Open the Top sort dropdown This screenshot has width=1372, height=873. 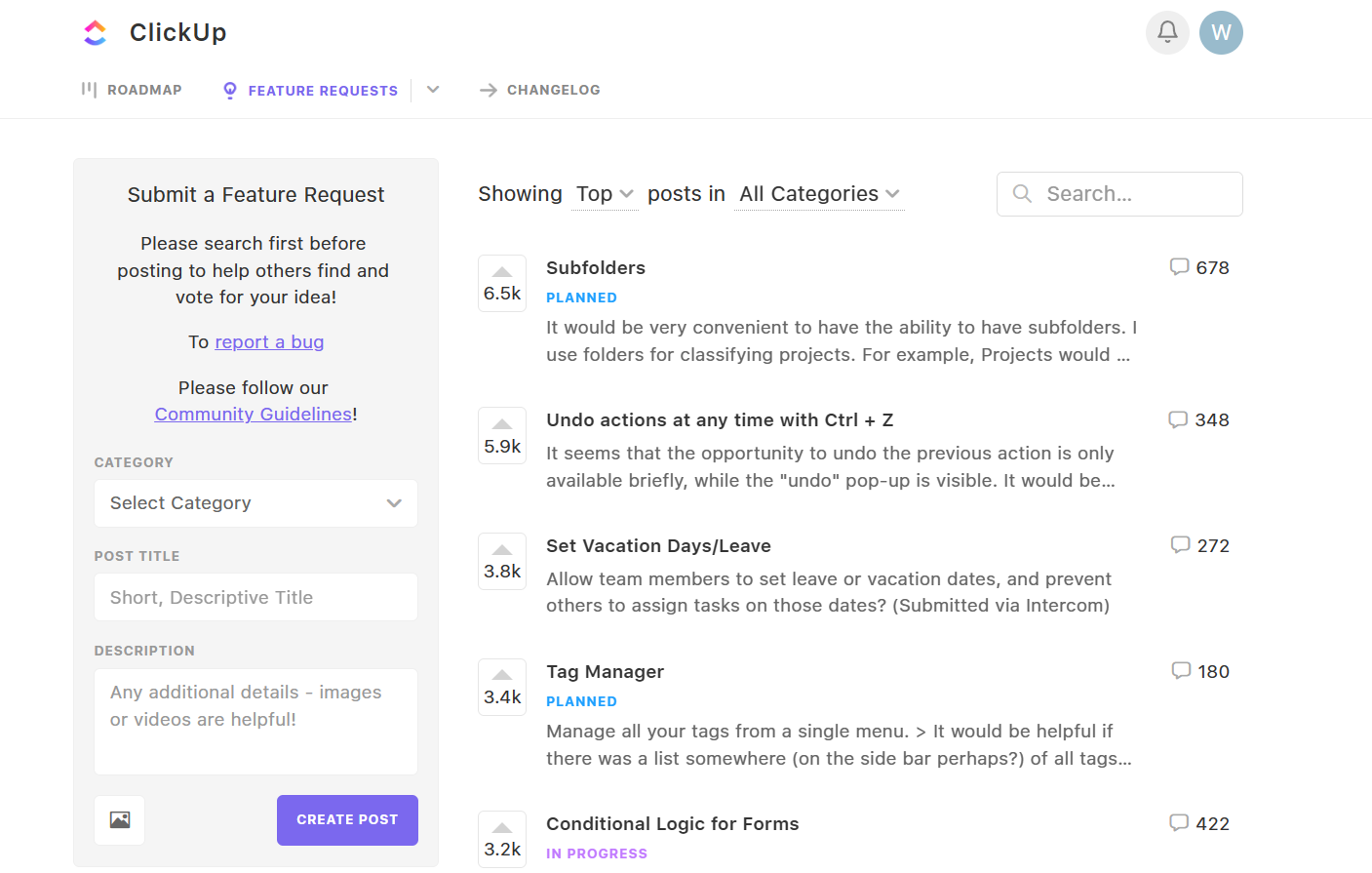(x=604, y=193)
